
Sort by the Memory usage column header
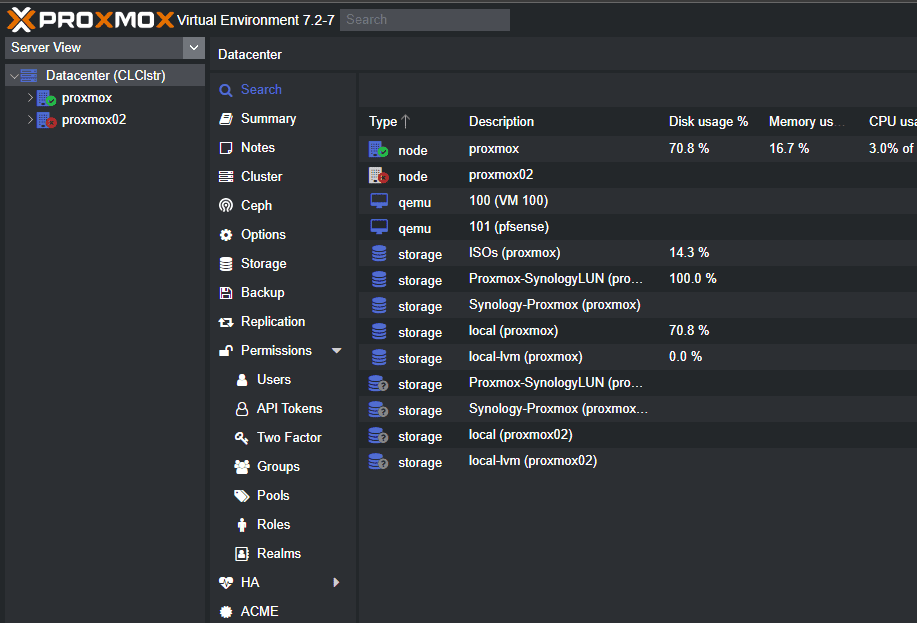(x=806, y=122)
